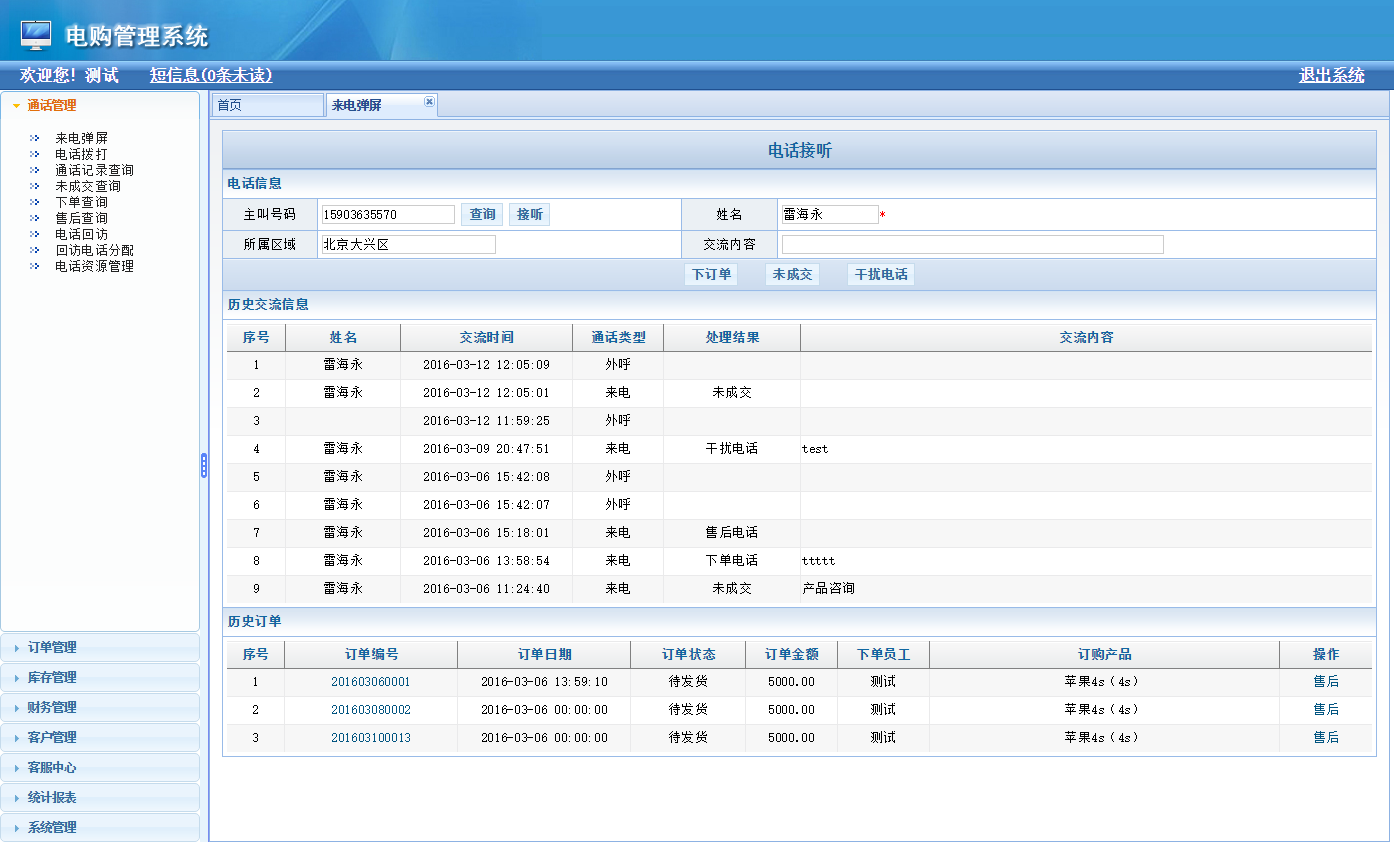Click arrow icon beside 下单查询

(35, 202)
